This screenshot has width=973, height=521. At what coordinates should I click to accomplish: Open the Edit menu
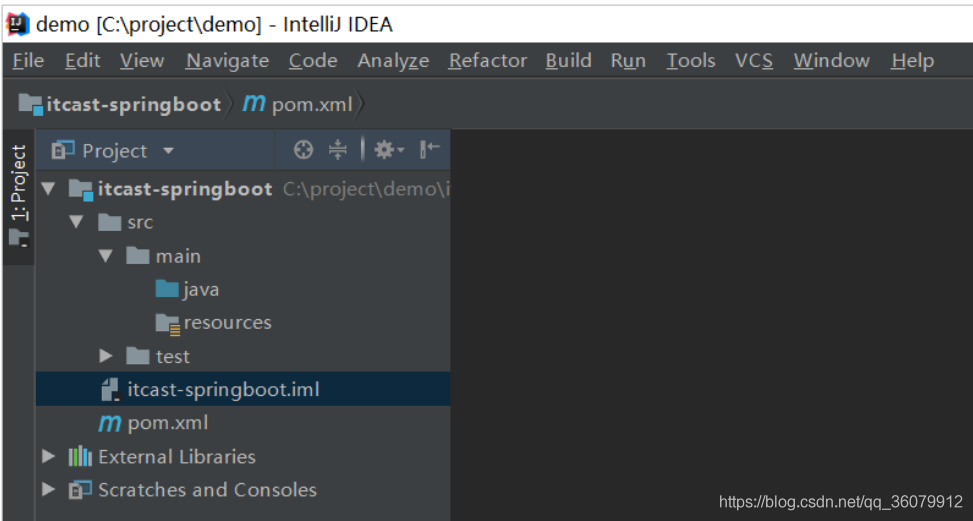tap(83, 60)
